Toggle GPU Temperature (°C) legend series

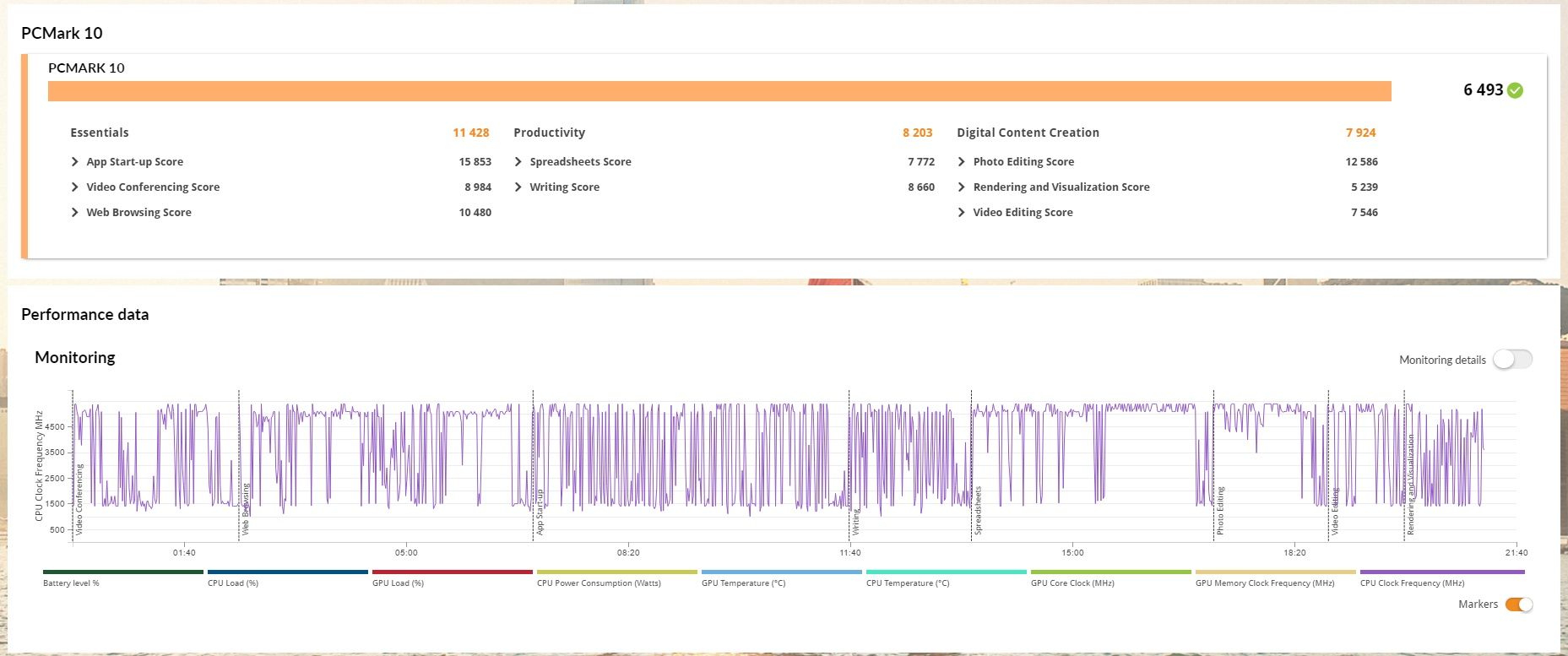pyautogui.click(x=781, y=578)
